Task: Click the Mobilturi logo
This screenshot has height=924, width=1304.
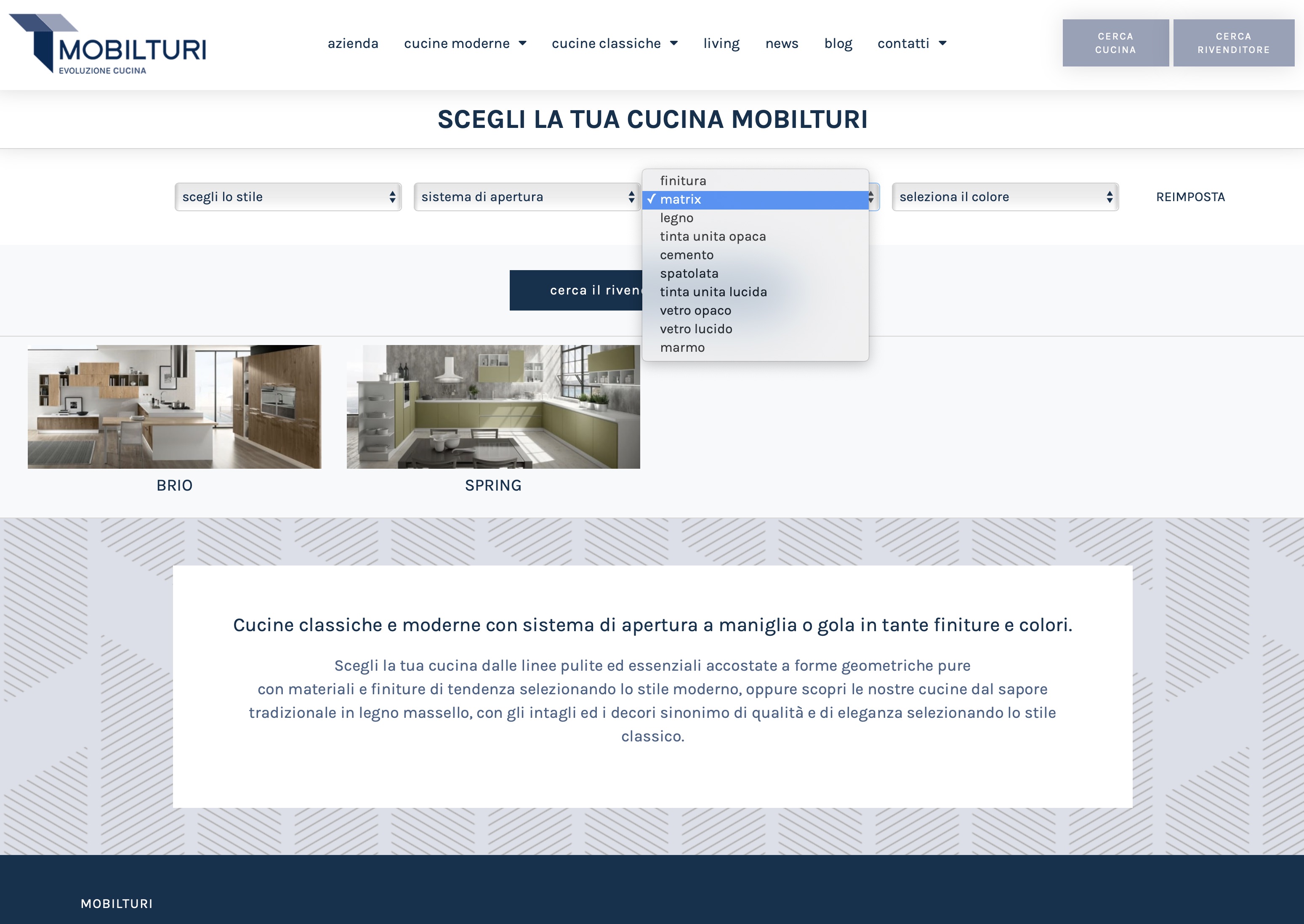Action: click(x=108, y=44)
